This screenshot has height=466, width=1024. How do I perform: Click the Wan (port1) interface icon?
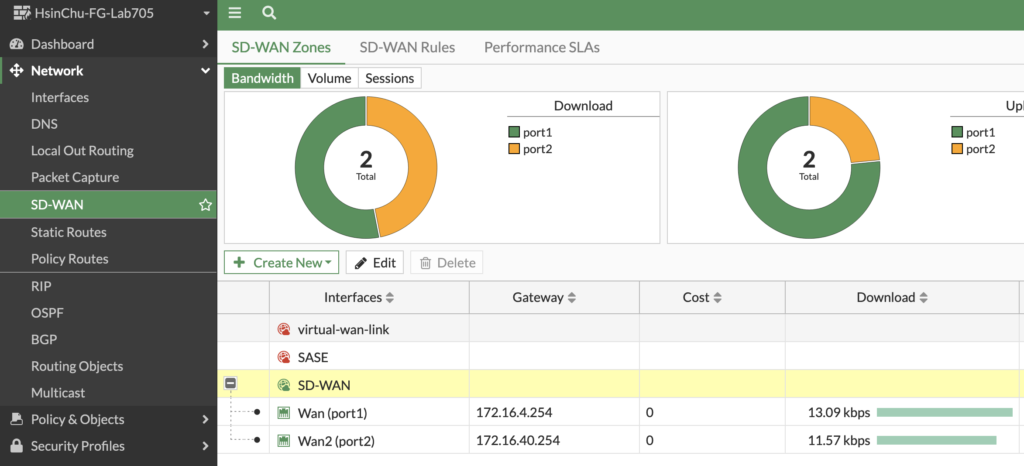pos(284,412)
